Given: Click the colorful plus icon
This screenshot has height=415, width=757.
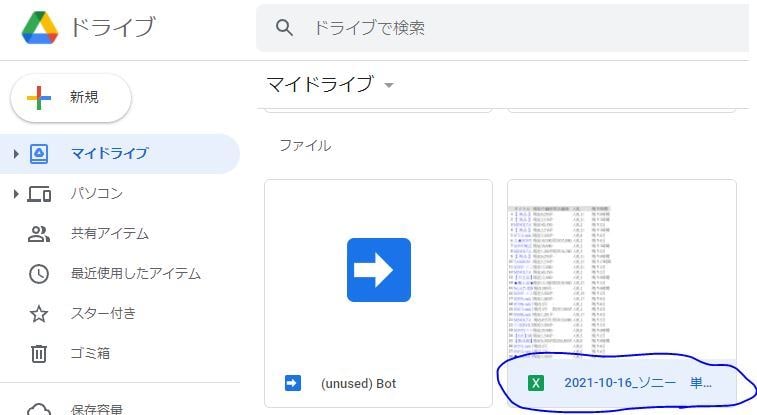Looking at the screenshot, I should [x=39, y=98].
